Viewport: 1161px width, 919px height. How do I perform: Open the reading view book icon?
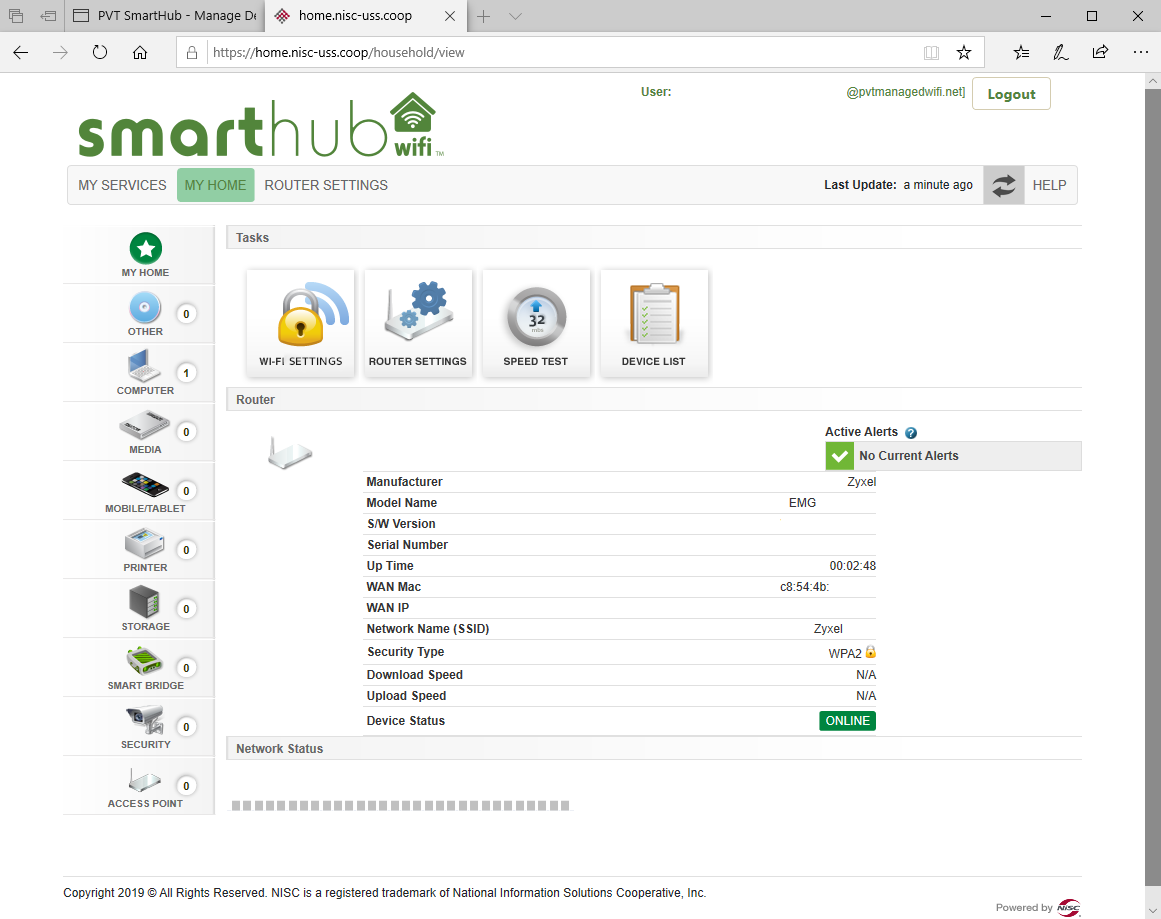(931, 53)
